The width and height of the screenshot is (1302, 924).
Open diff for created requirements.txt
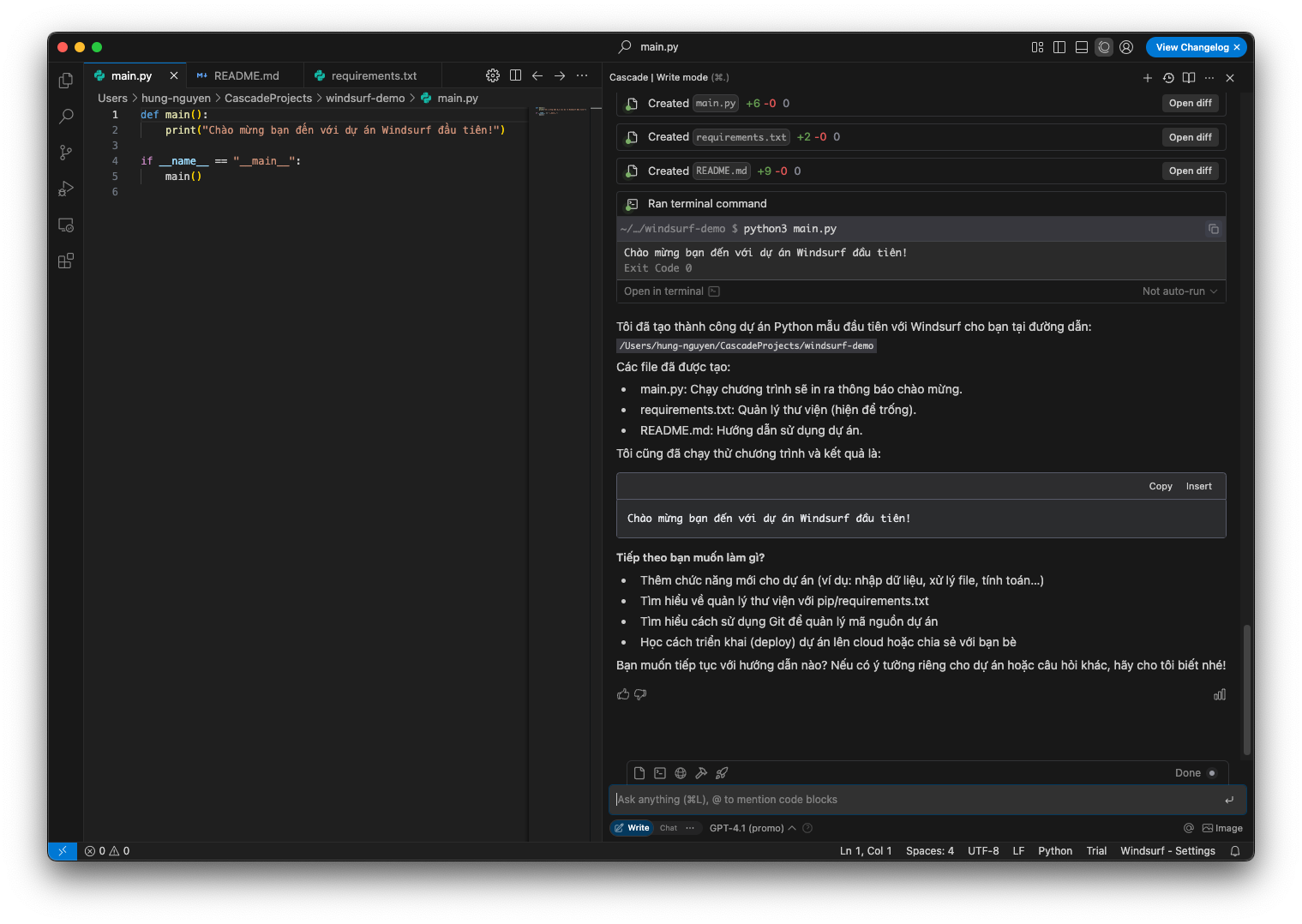point(1190,137)
